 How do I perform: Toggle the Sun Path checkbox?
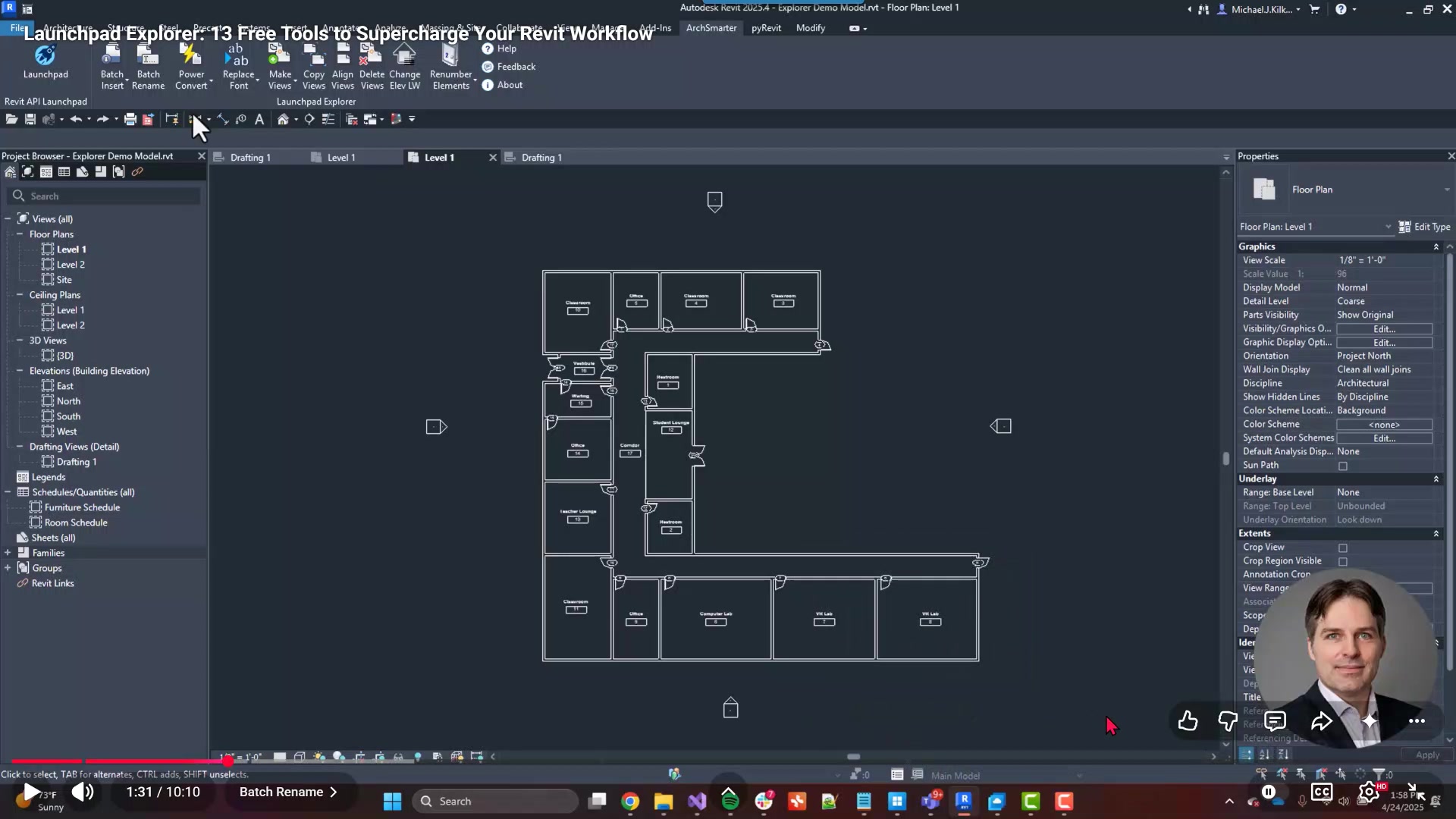[1343, 466]
